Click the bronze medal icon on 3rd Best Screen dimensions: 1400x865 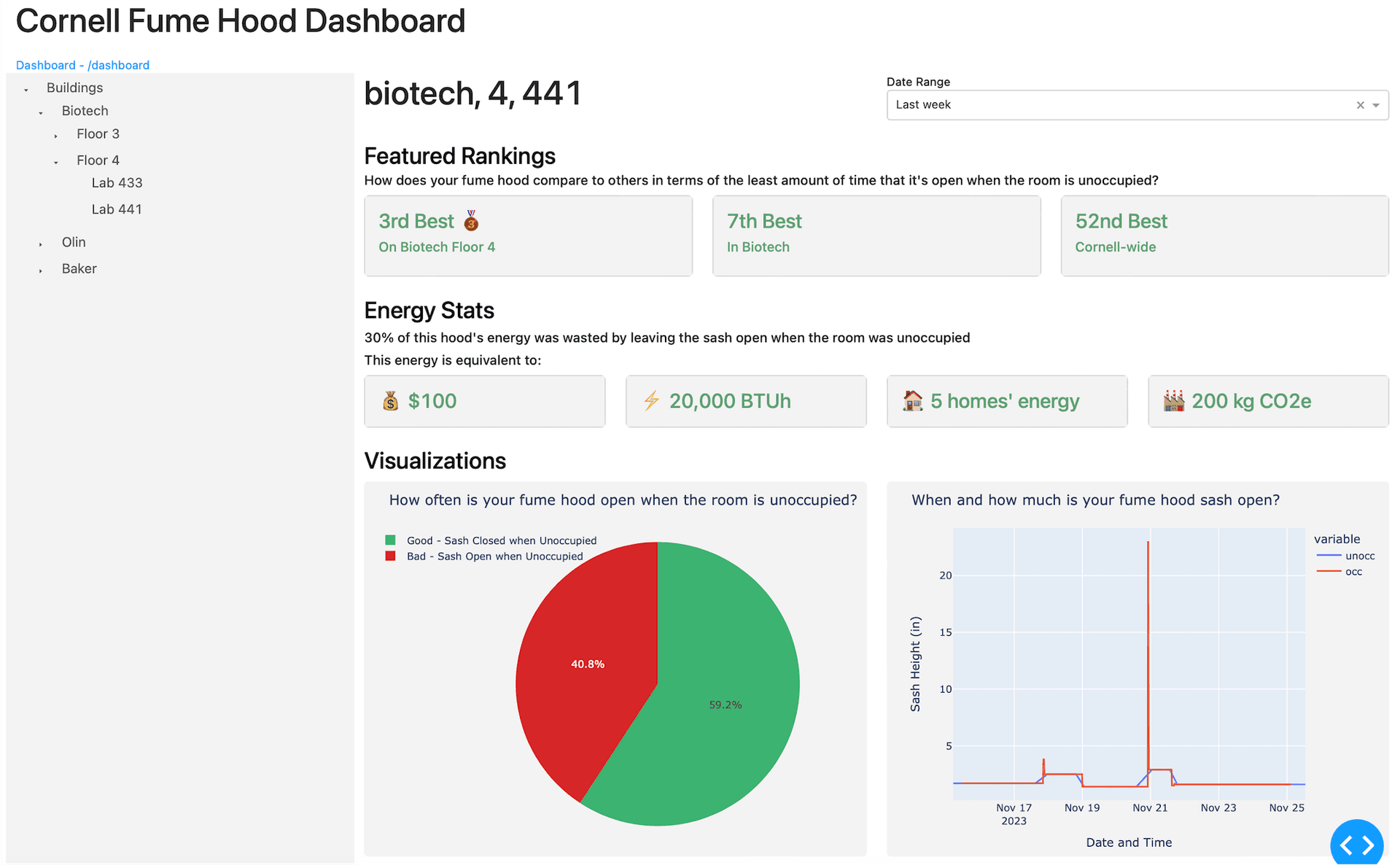(471, 221)
